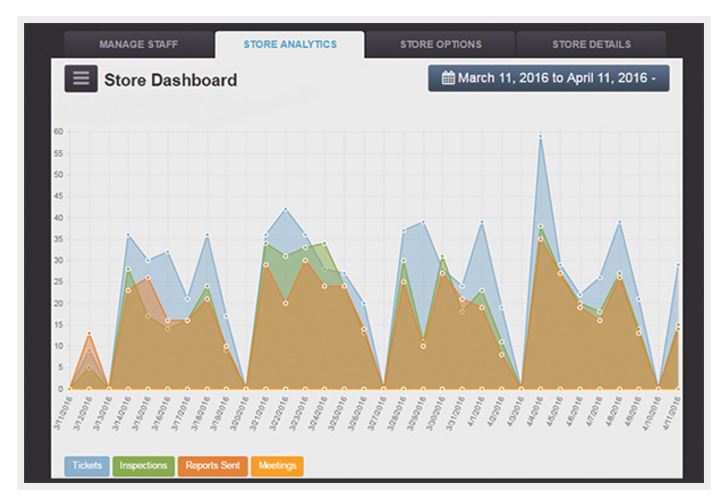This screenshot has width=715, height=503.
Task: Toggle the Inspections series in the legend
Action: click(x=143, y=466)
